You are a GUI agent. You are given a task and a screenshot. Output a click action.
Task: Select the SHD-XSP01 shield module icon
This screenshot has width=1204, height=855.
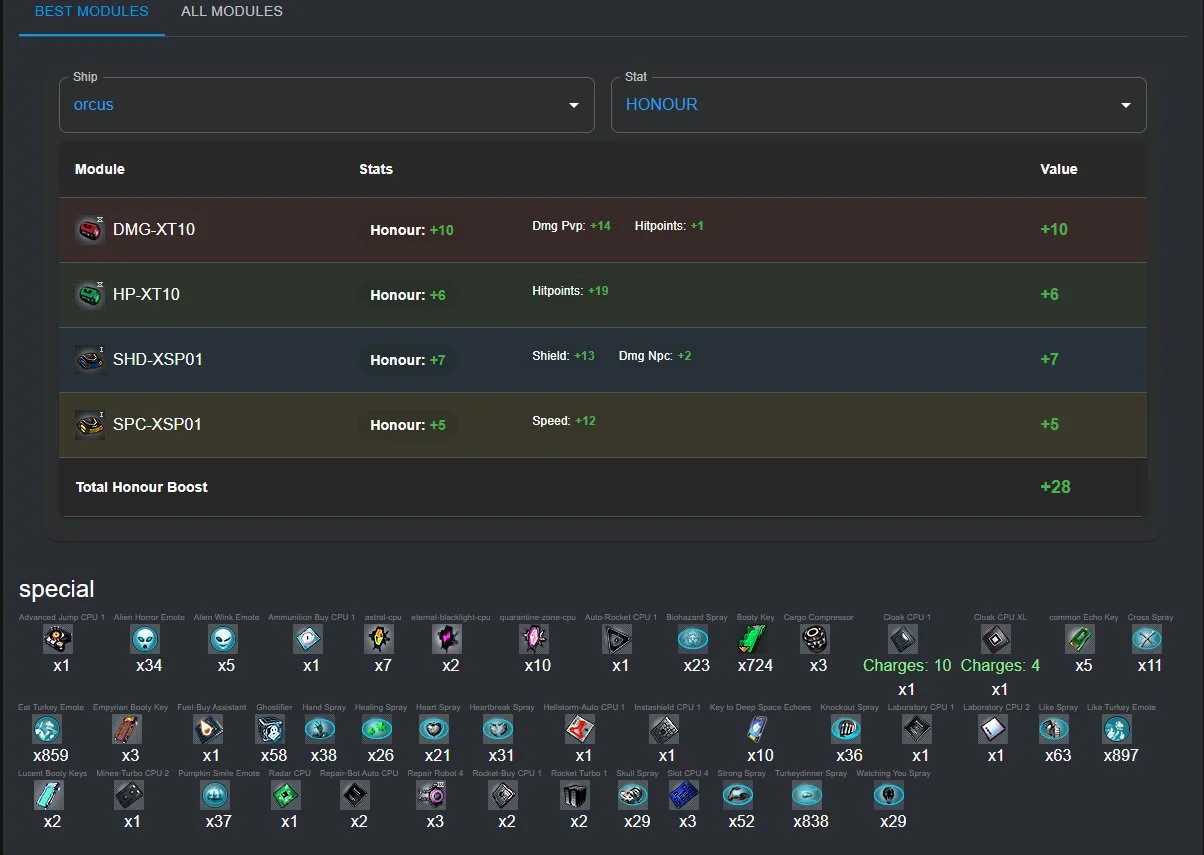point(90,360)
